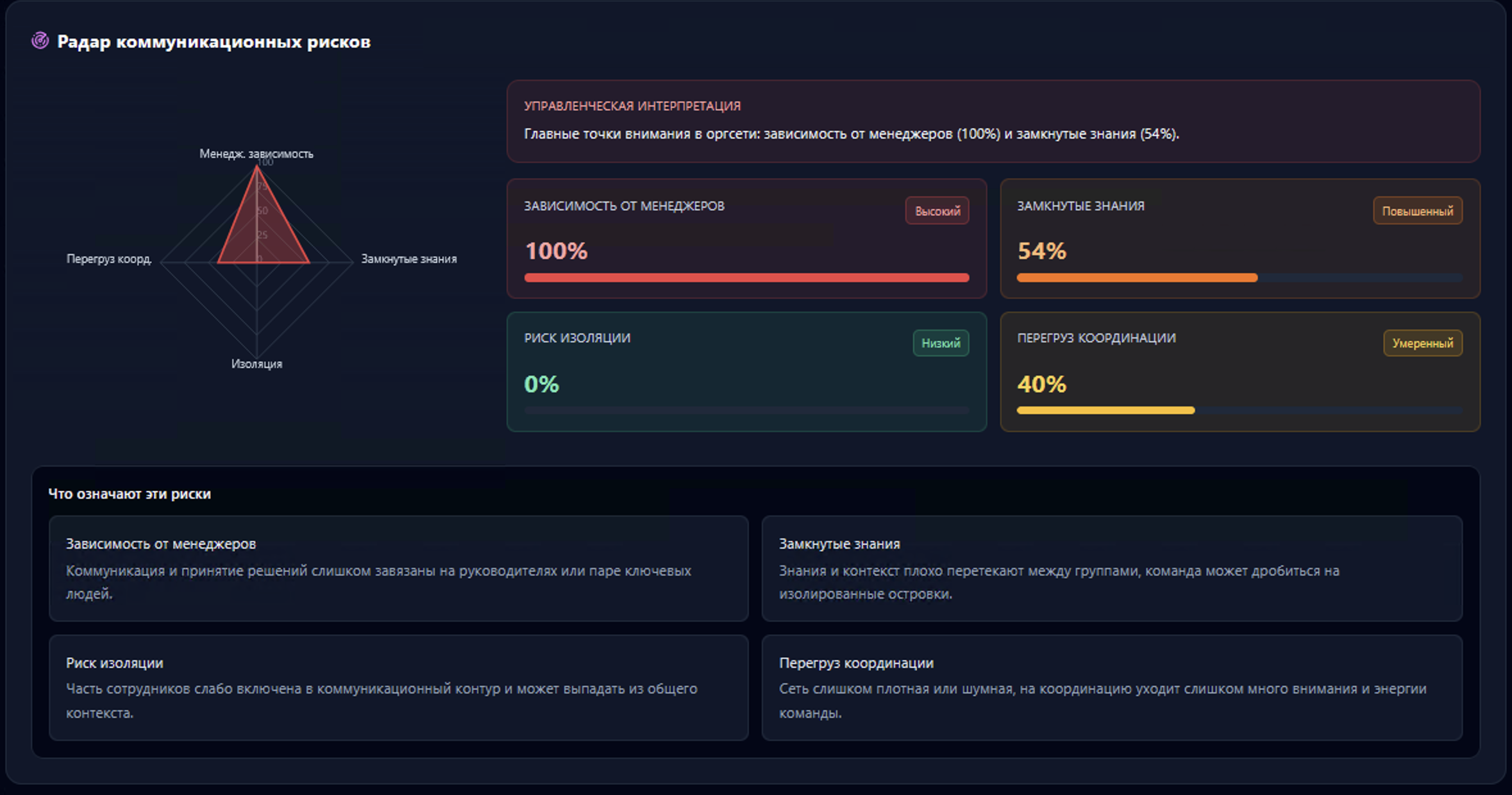Click the 'Что означают эти риски' heading
The image size is (1512, 795).
(130, 494)
